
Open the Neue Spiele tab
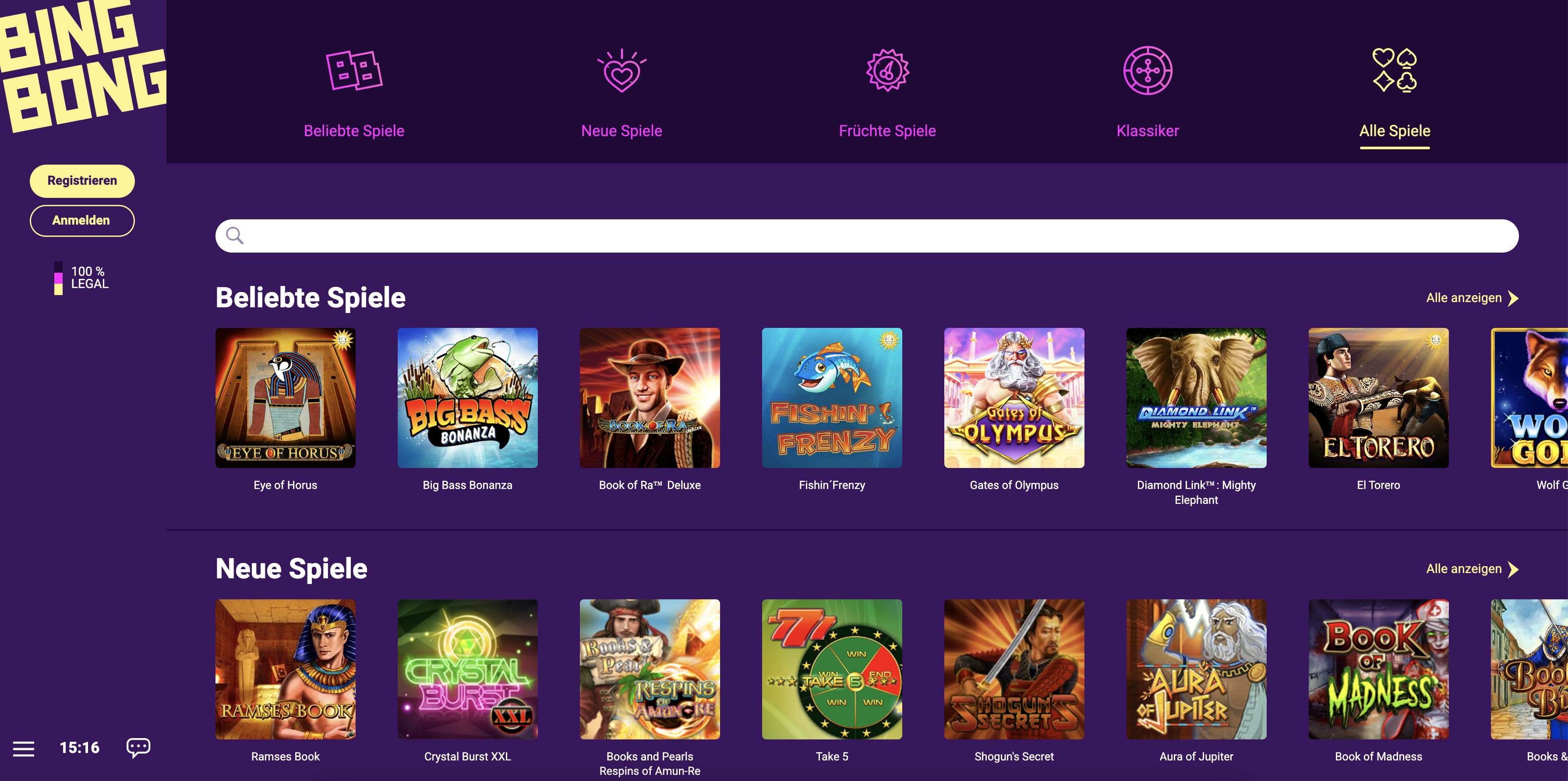point(622,131)
